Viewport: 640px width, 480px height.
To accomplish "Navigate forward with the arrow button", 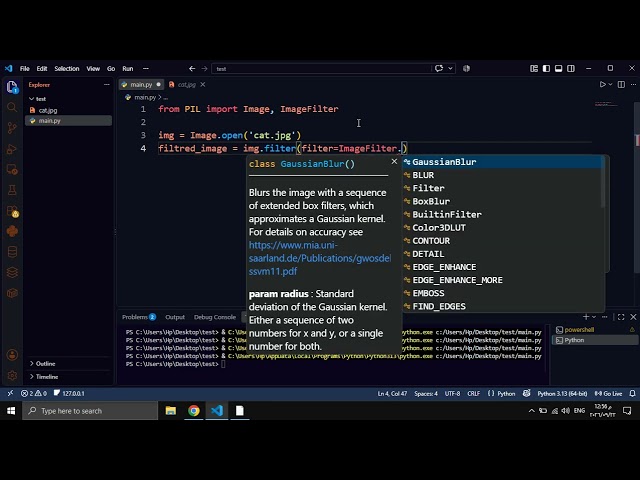I will pyautogui.click(x=204, y=69).
